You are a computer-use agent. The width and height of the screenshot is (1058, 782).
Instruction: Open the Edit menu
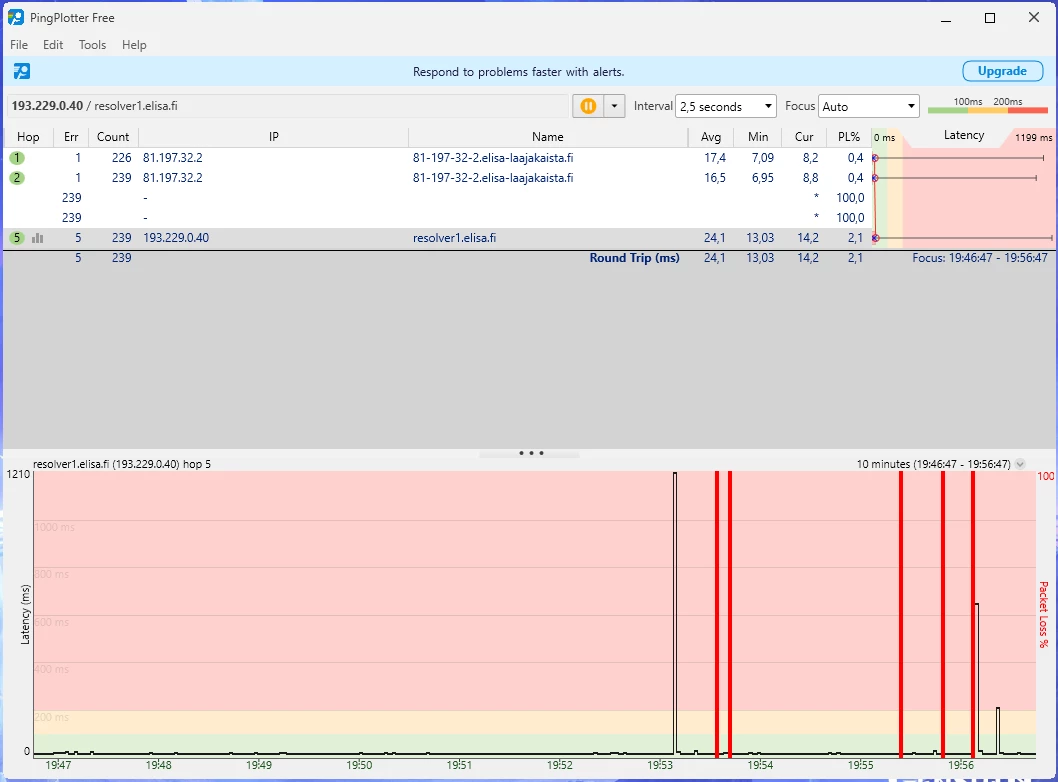pos(53,45)
